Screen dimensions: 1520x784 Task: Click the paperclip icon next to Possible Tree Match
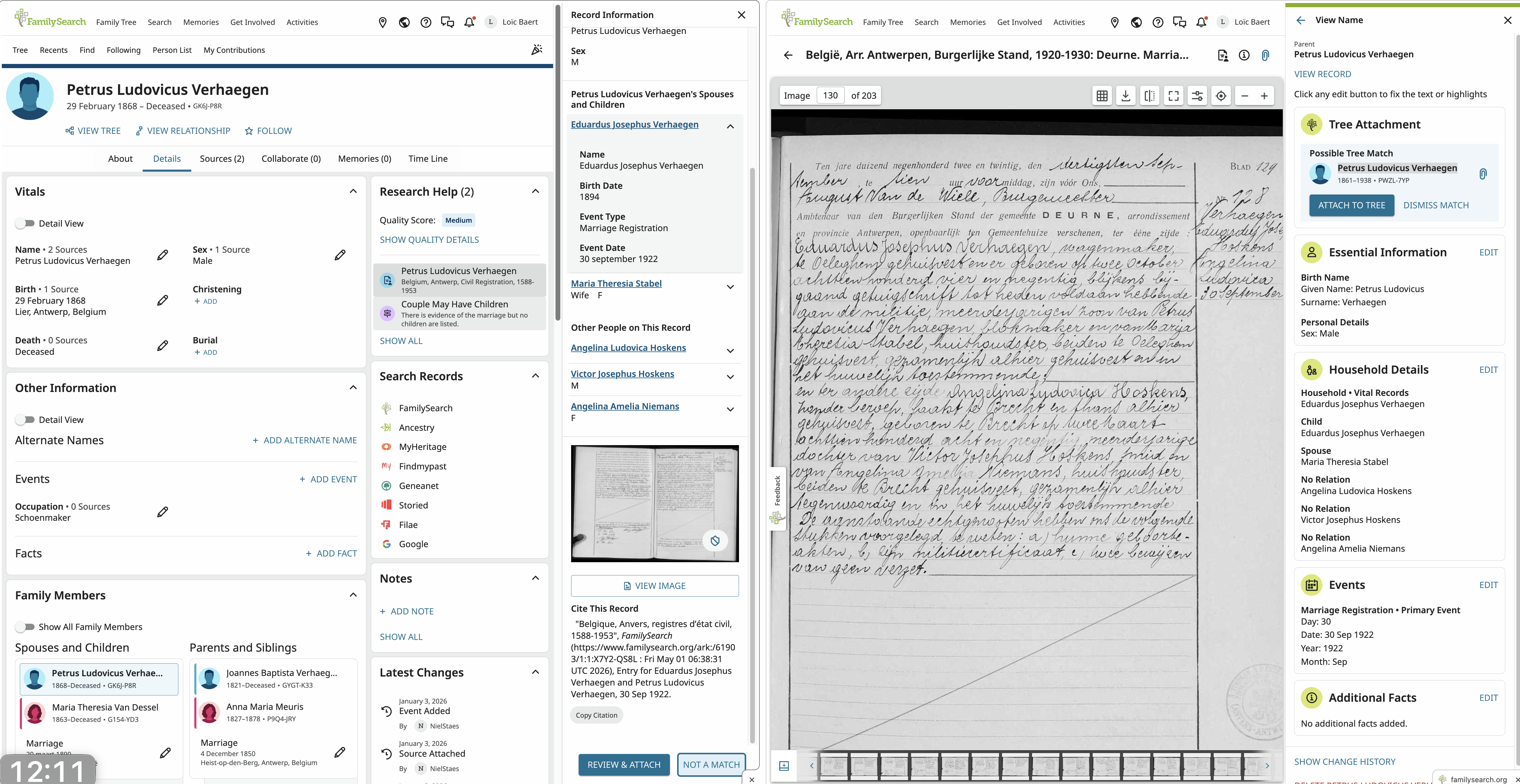[x=1483, y=173]
